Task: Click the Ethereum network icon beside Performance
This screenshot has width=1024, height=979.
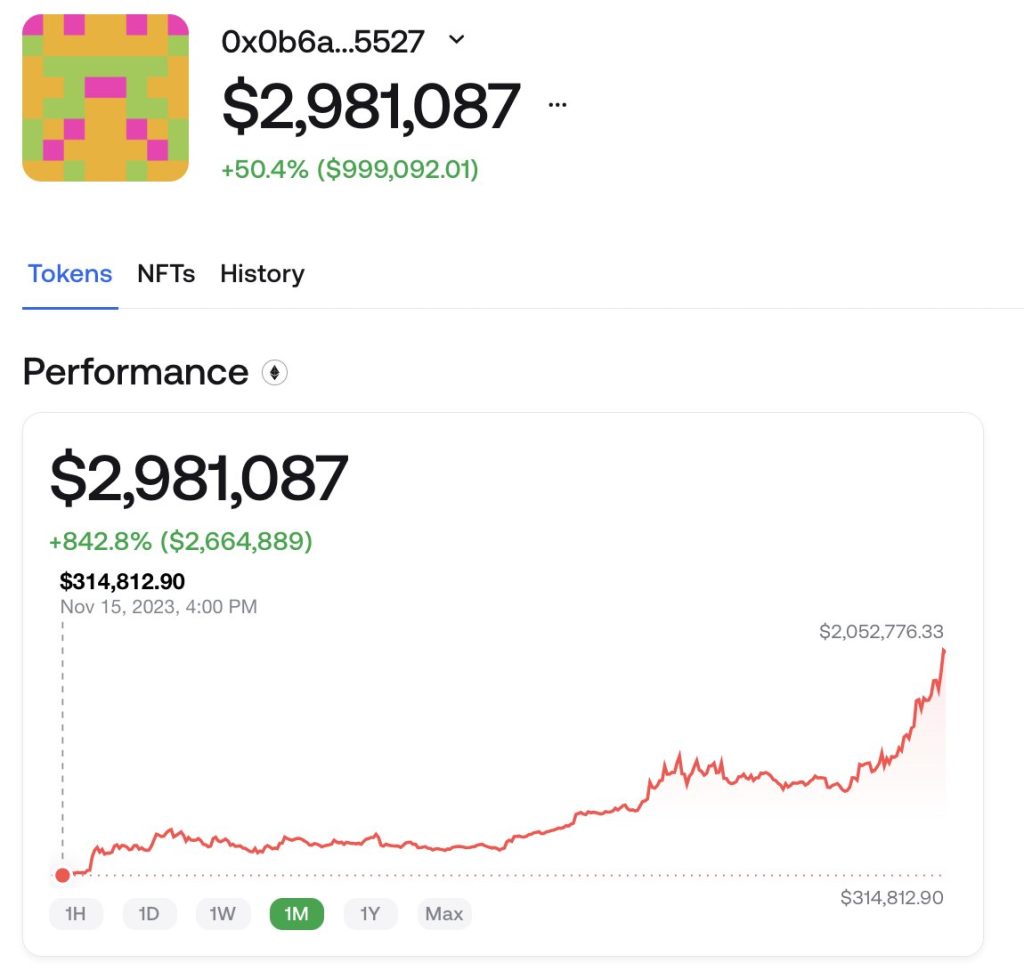Action: pos(275,373)
